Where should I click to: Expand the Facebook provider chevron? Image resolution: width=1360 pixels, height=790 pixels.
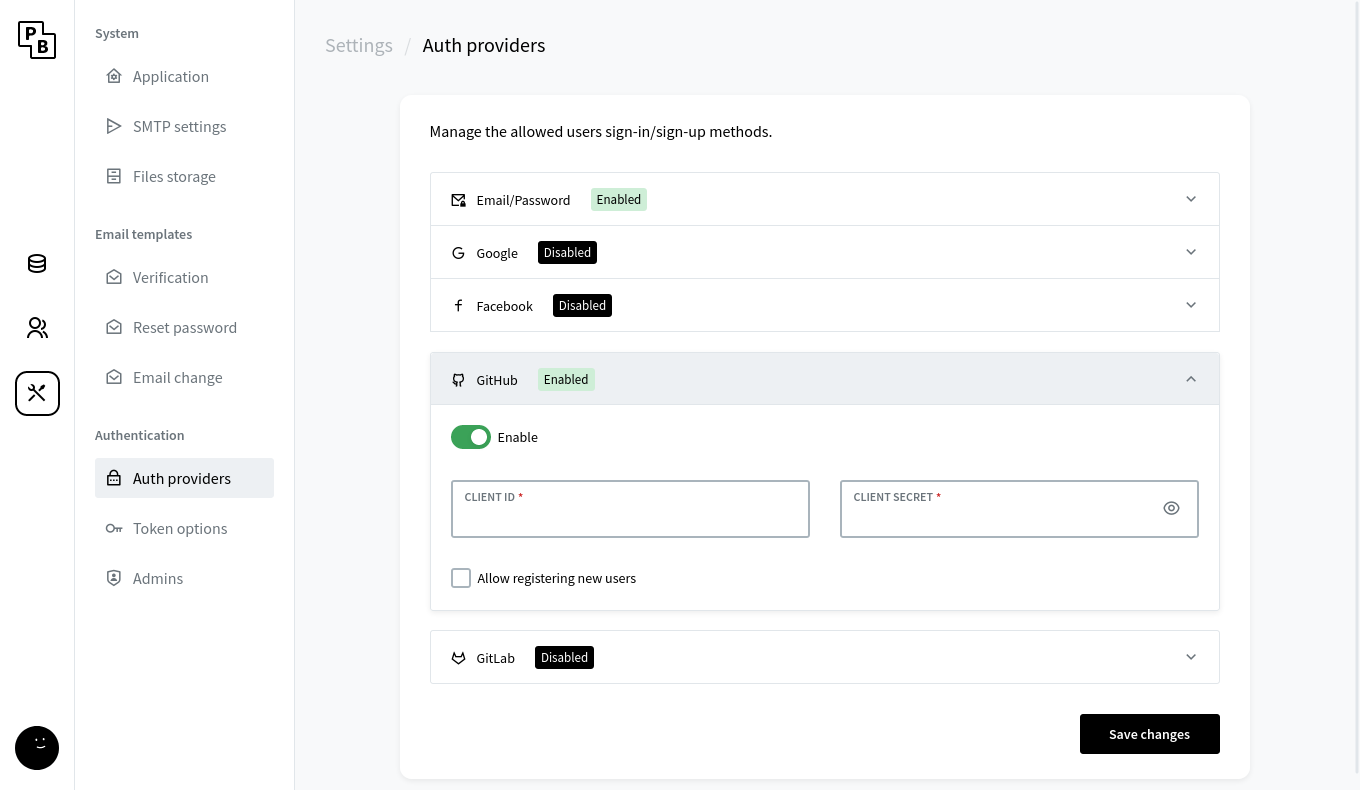click(1190, 305)
